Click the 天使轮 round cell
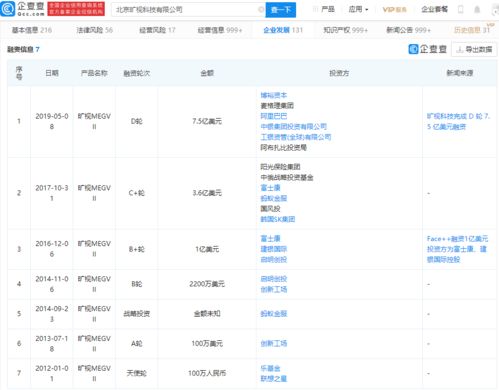 click(137, 373)
